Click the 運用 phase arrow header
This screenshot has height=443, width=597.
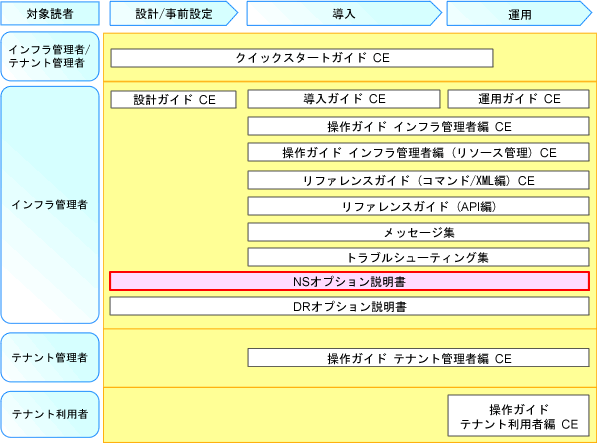(x=519, y=13)
